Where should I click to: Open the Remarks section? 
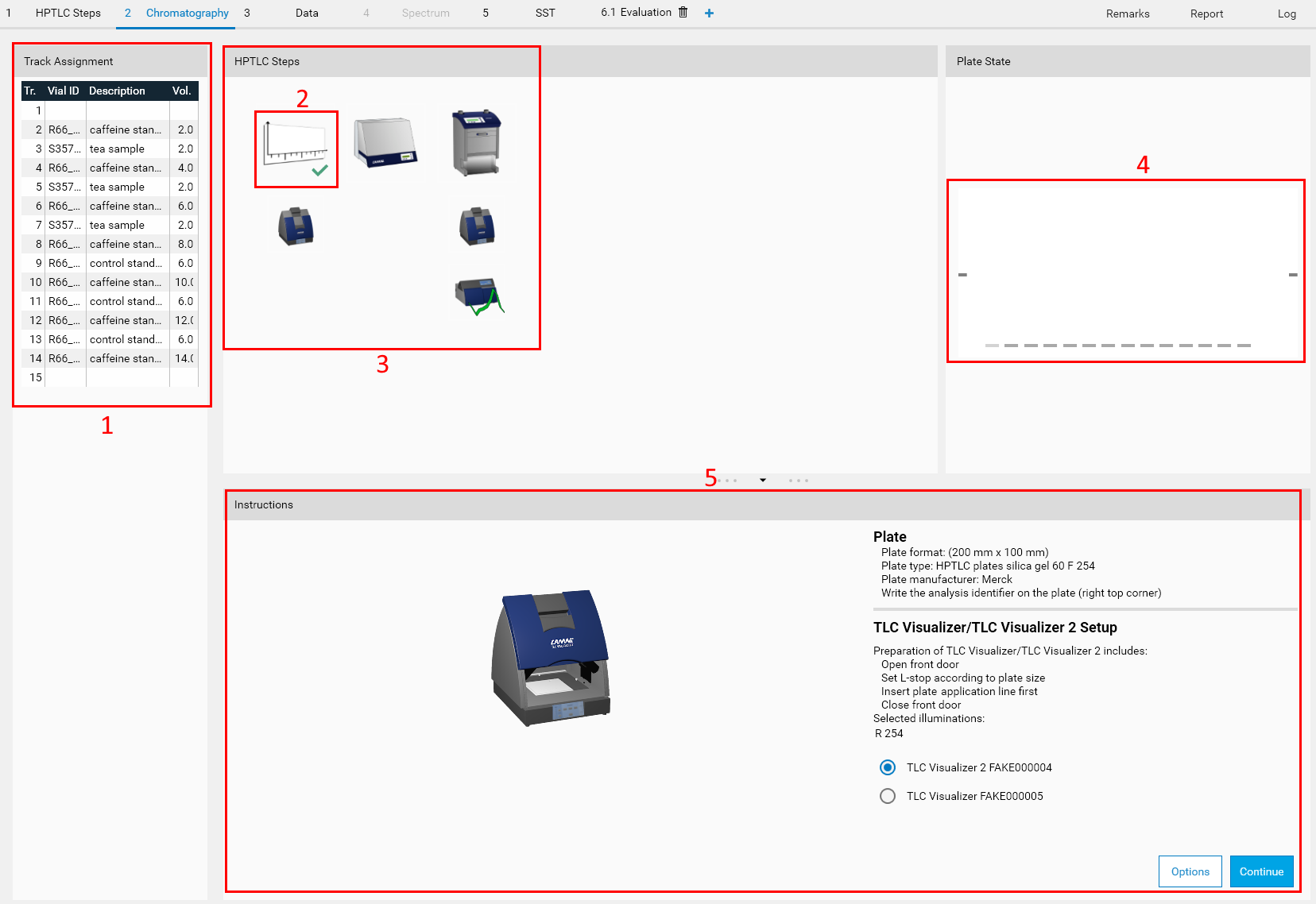pos(1127,14)
